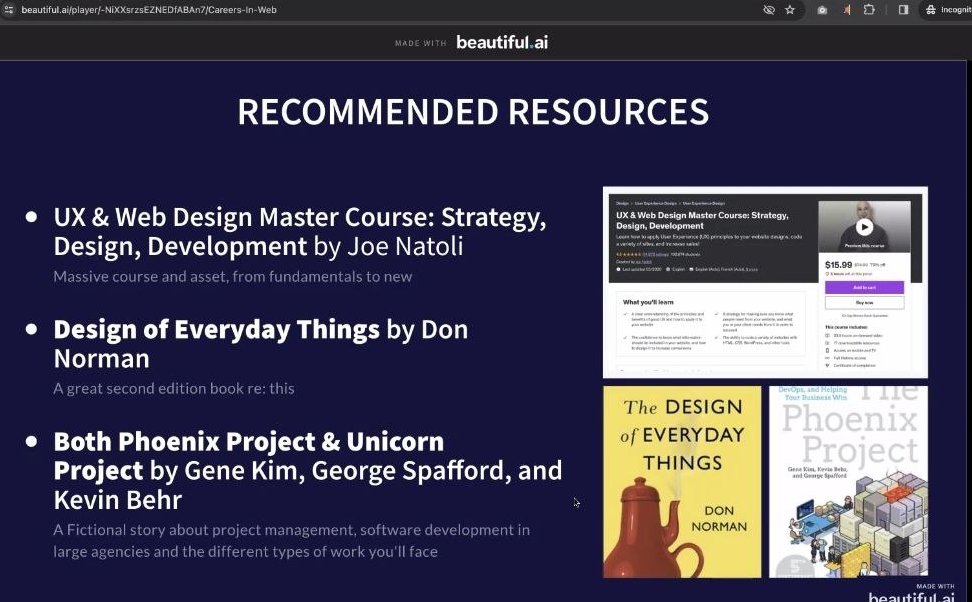Click the Recommended Resources slide title
The image size is (972, 602).
(473, 112)
